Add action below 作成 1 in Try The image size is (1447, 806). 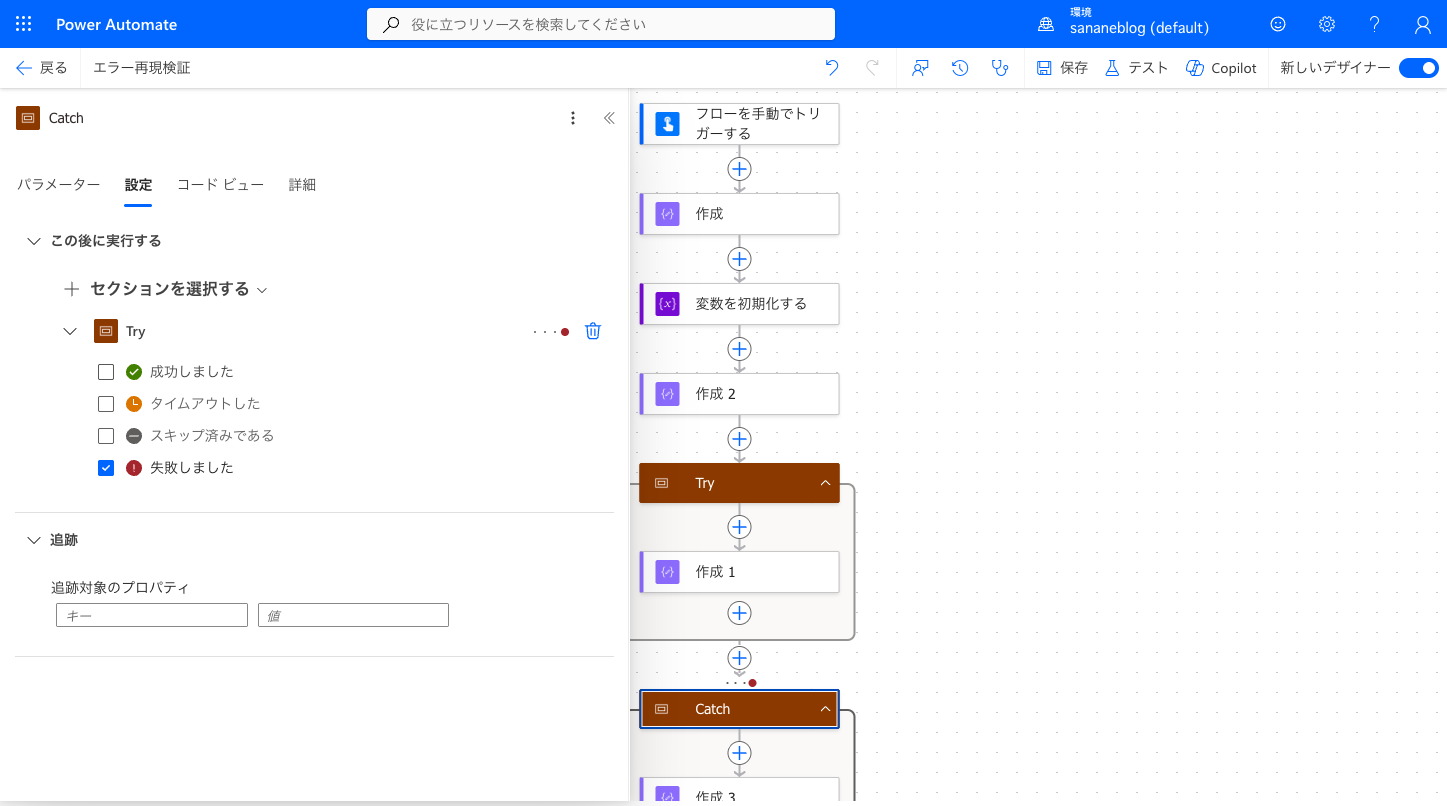(739, 613)
